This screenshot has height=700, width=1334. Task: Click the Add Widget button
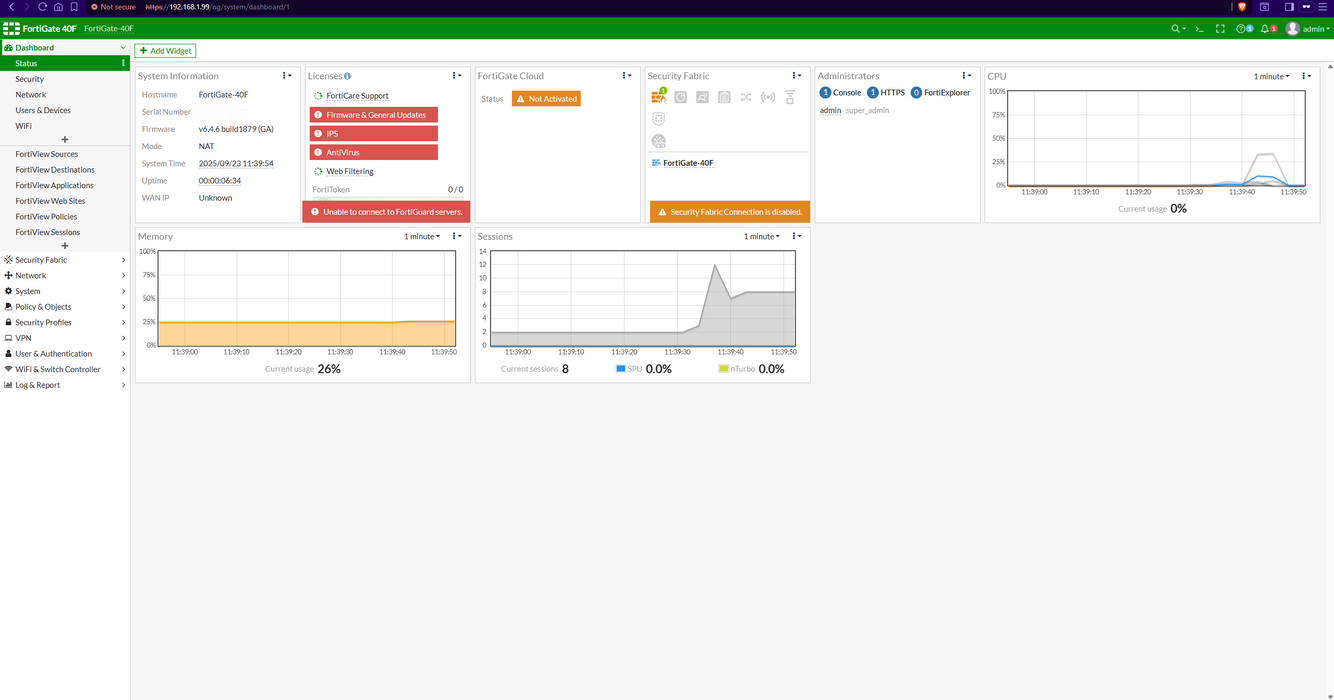pos(165,50)
